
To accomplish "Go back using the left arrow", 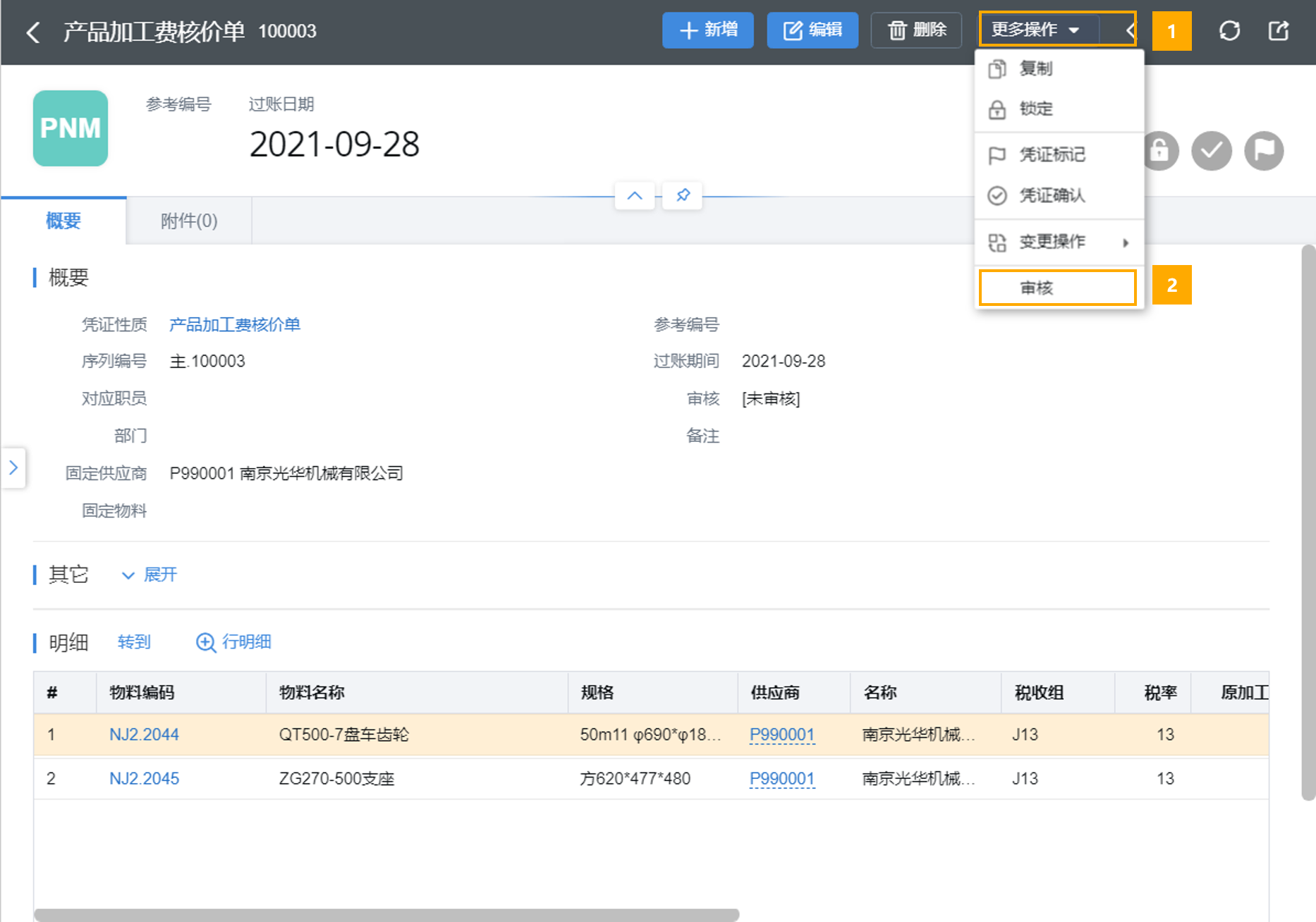I will (32, 32).
